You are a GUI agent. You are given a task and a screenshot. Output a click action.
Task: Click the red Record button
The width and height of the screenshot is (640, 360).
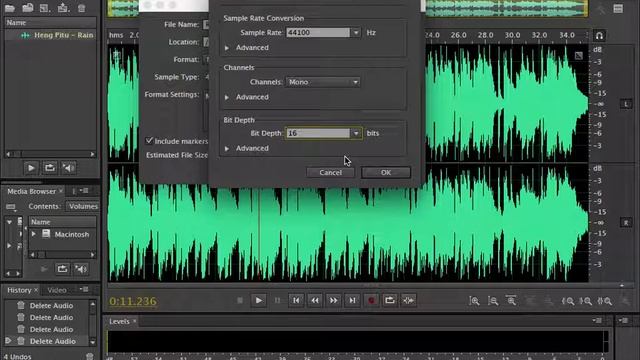371,300
